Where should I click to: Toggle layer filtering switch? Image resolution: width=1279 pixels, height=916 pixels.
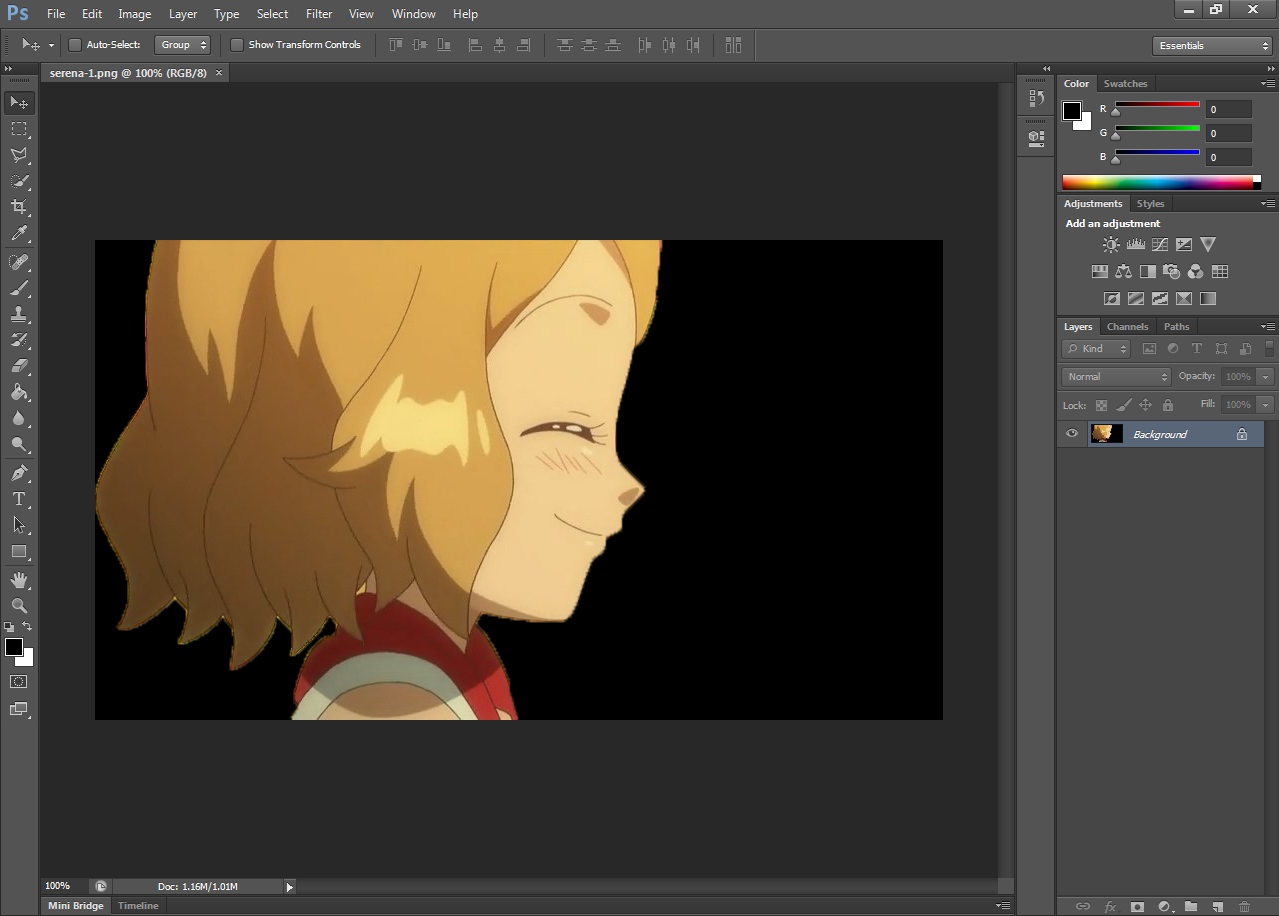click(x=1269, y=348)
